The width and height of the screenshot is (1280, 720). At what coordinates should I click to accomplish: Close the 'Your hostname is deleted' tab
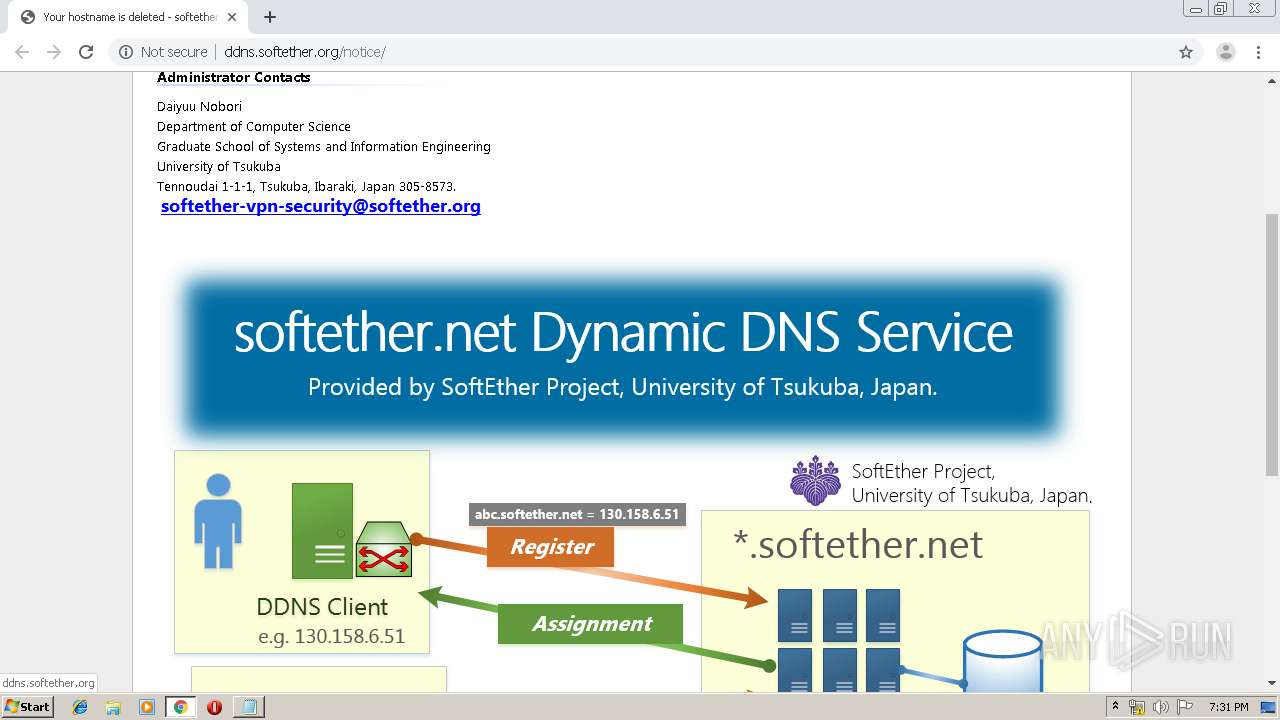(x=232, y=17)
